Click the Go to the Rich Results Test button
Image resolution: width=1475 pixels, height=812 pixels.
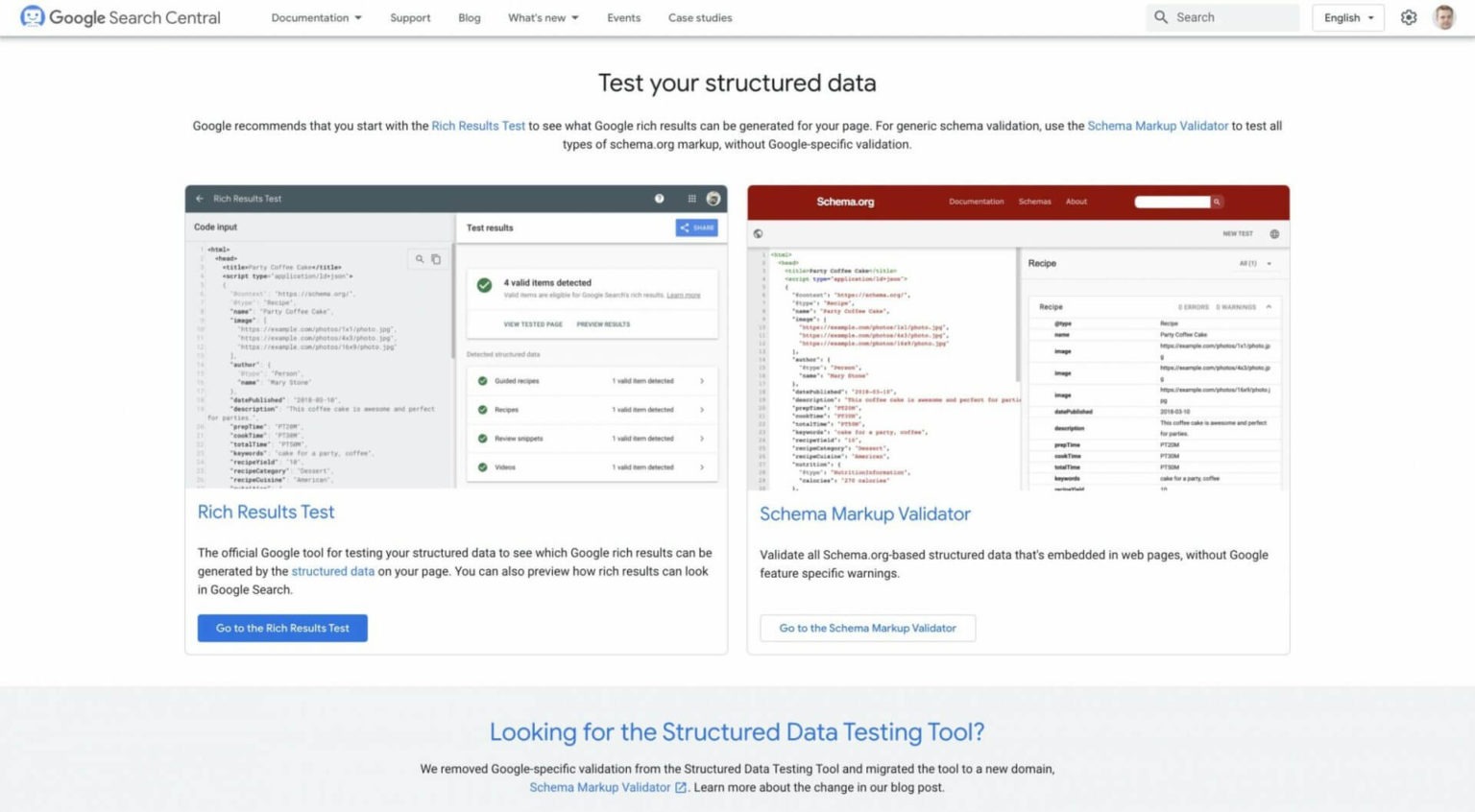click(x=281, y=628)
